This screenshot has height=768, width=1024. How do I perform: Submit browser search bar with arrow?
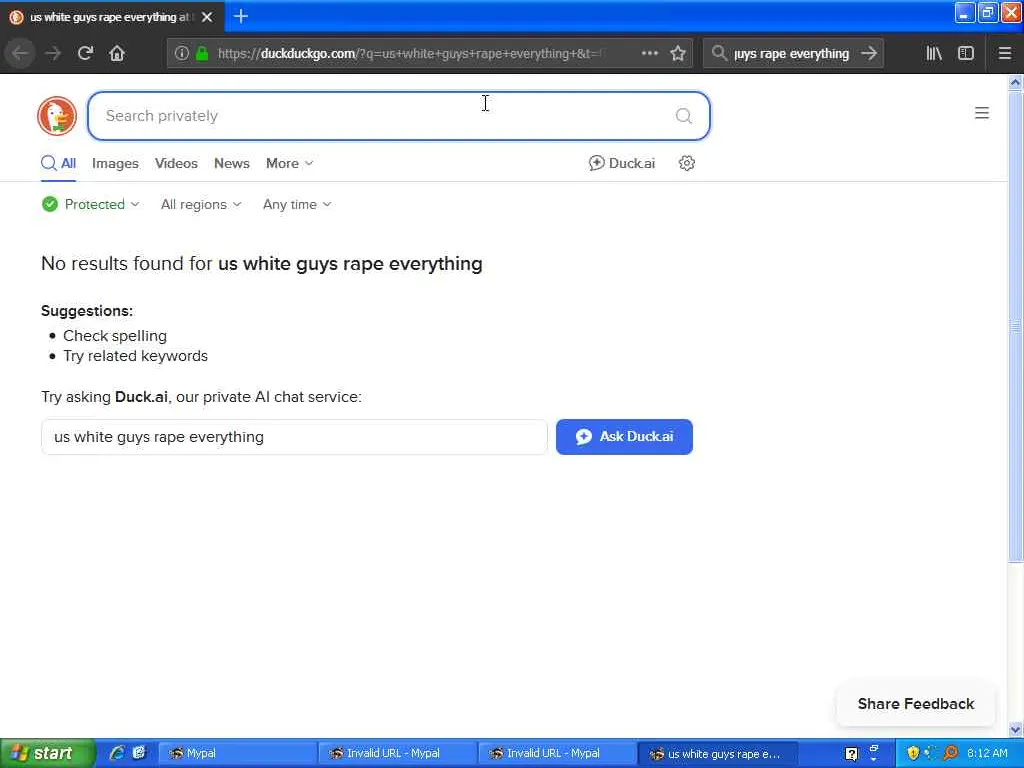pyautogui.click(x=869, y=53)
